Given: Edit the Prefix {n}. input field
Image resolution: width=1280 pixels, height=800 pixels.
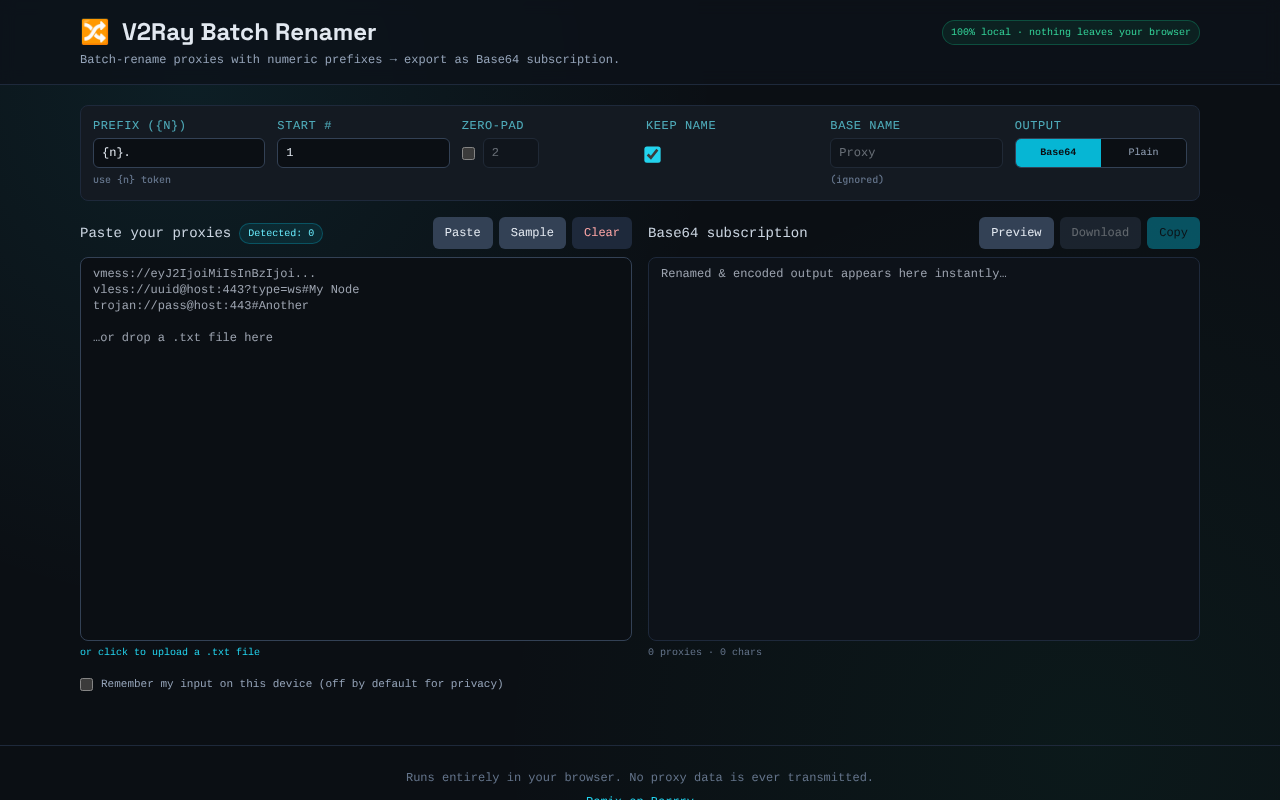Looking at the screenshot, I should [179, 153].
